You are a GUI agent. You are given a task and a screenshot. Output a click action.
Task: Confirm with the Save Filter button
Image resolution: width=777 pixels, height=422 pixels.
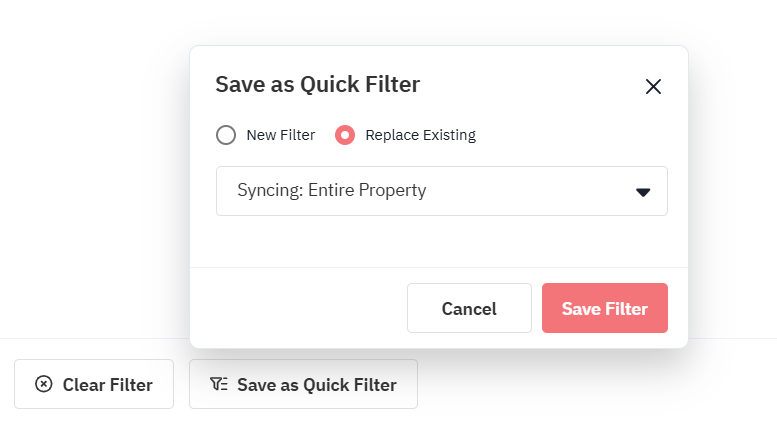(x=604, y=308)
